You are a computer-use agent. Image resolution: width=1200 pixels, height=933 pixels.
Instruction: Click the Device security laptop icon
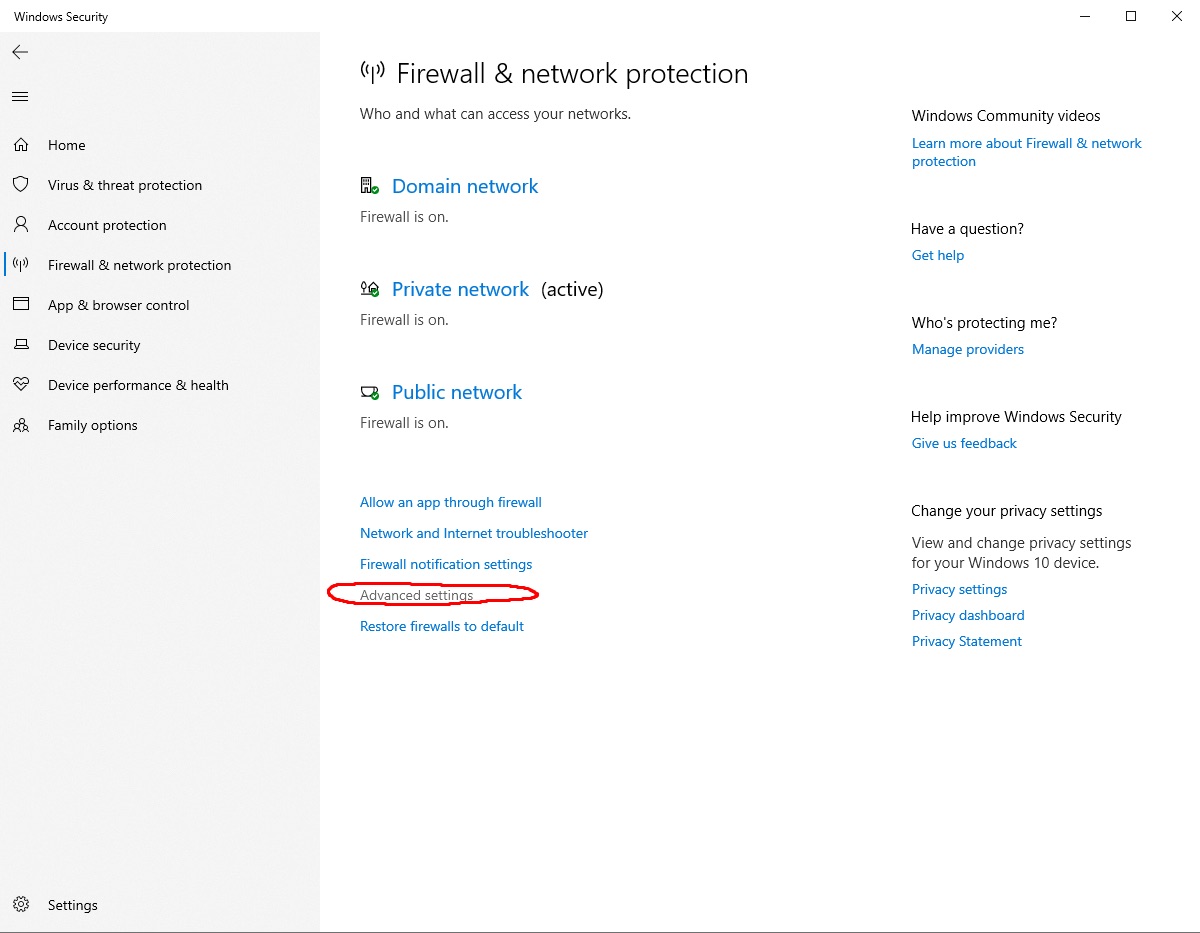[x=21, y=345]
